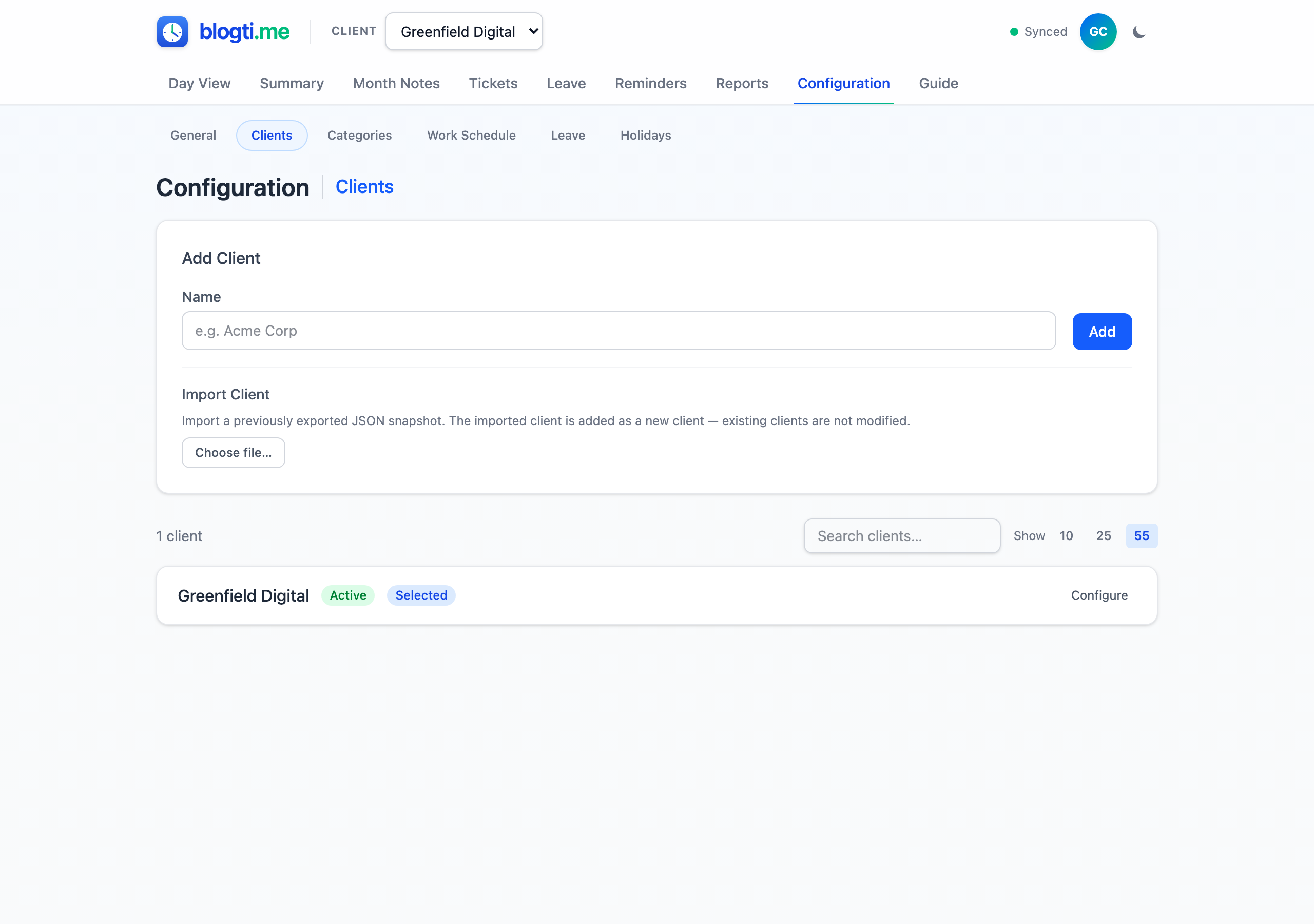Screen dimensions: 1314x924
Task: Click the Synced status indicator
Action: 1038,32
